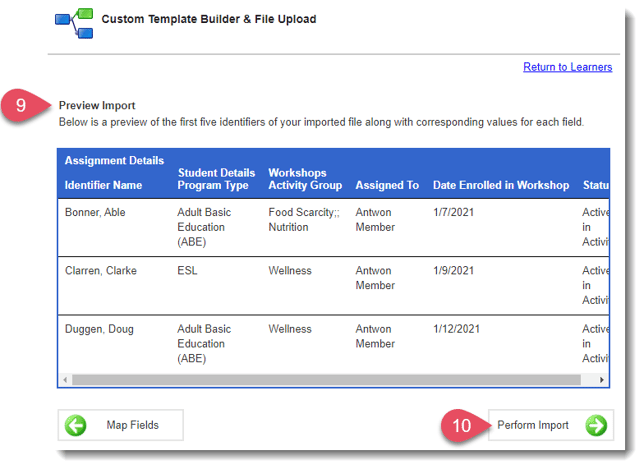Click Date Enrolled in Workshop column header
The height and width of the screenshot is (469, 644).
(x=500, y=185)
